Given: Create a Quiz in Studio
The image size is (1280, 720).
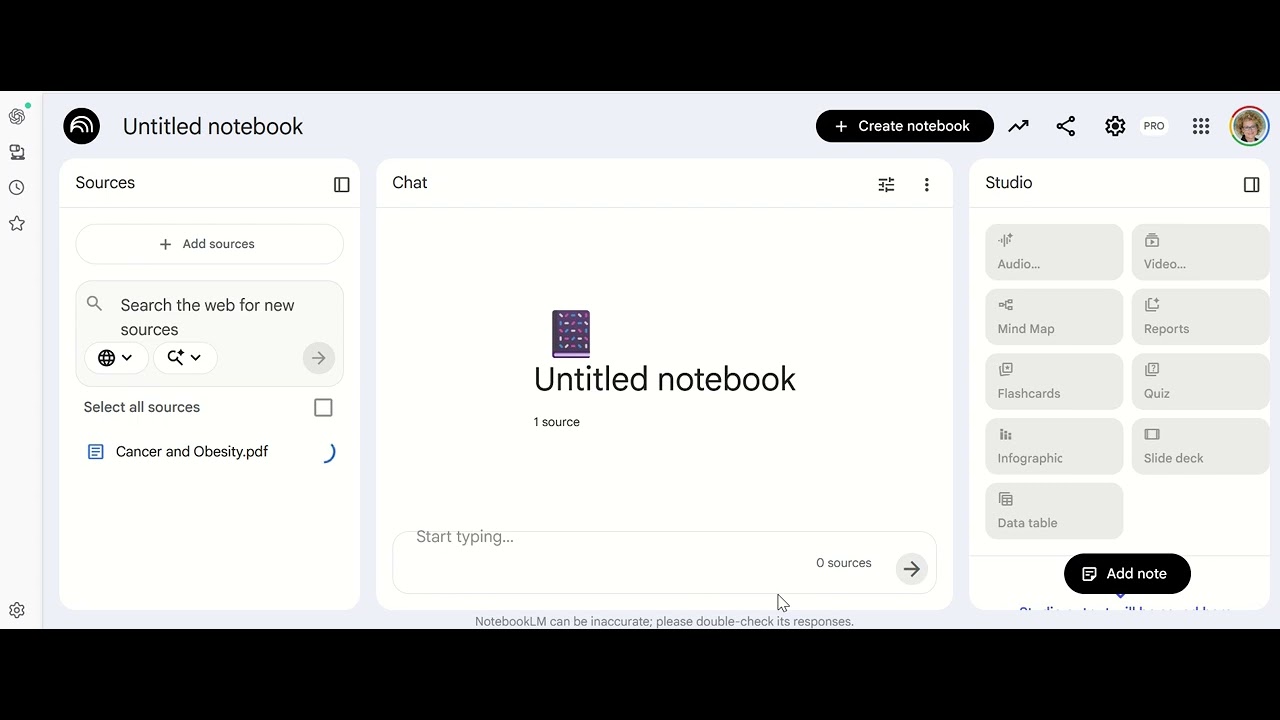Looking at the screenshot, I should point(1200,382).
